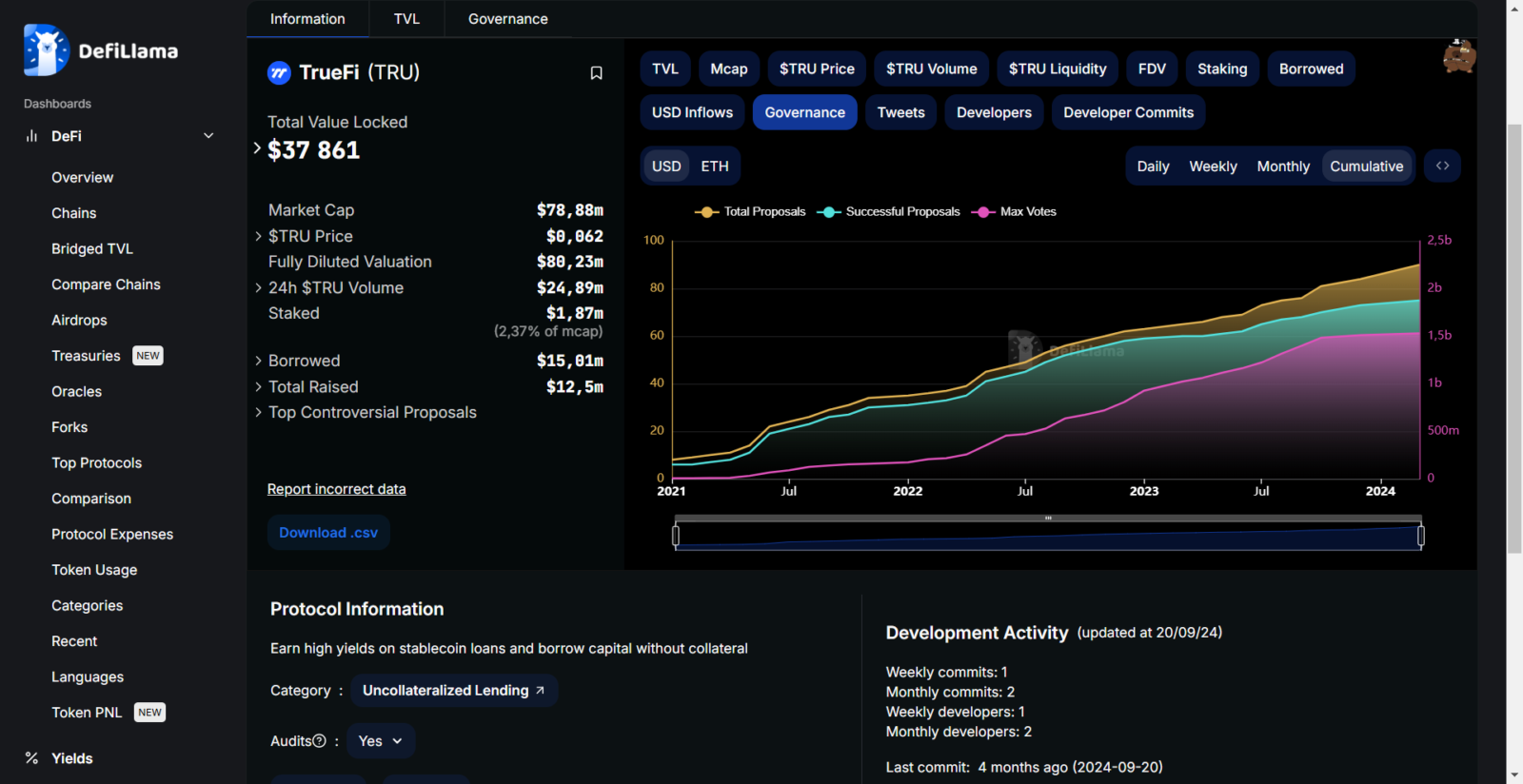Toggle the $TRU Volume chart metric
The height and width of the screenshot is (784, 1523).
point(932,69)
